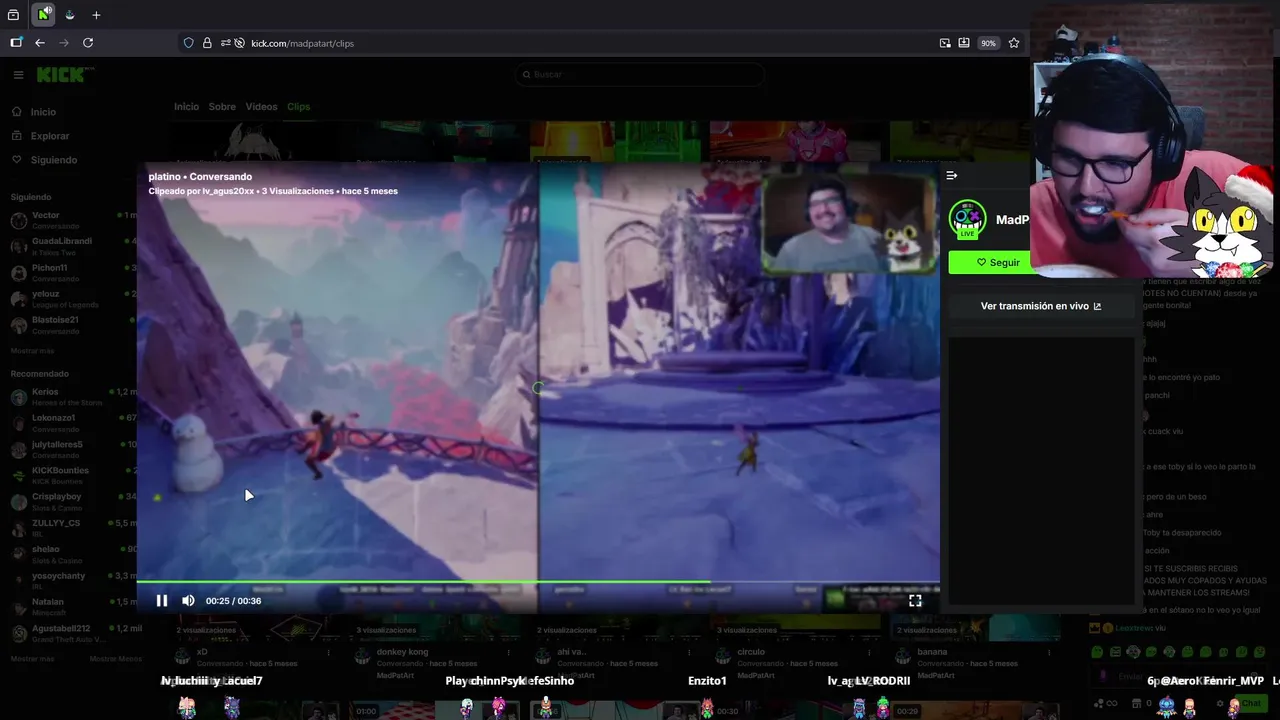Switch to the channel Inicio tab

point(186,107)
